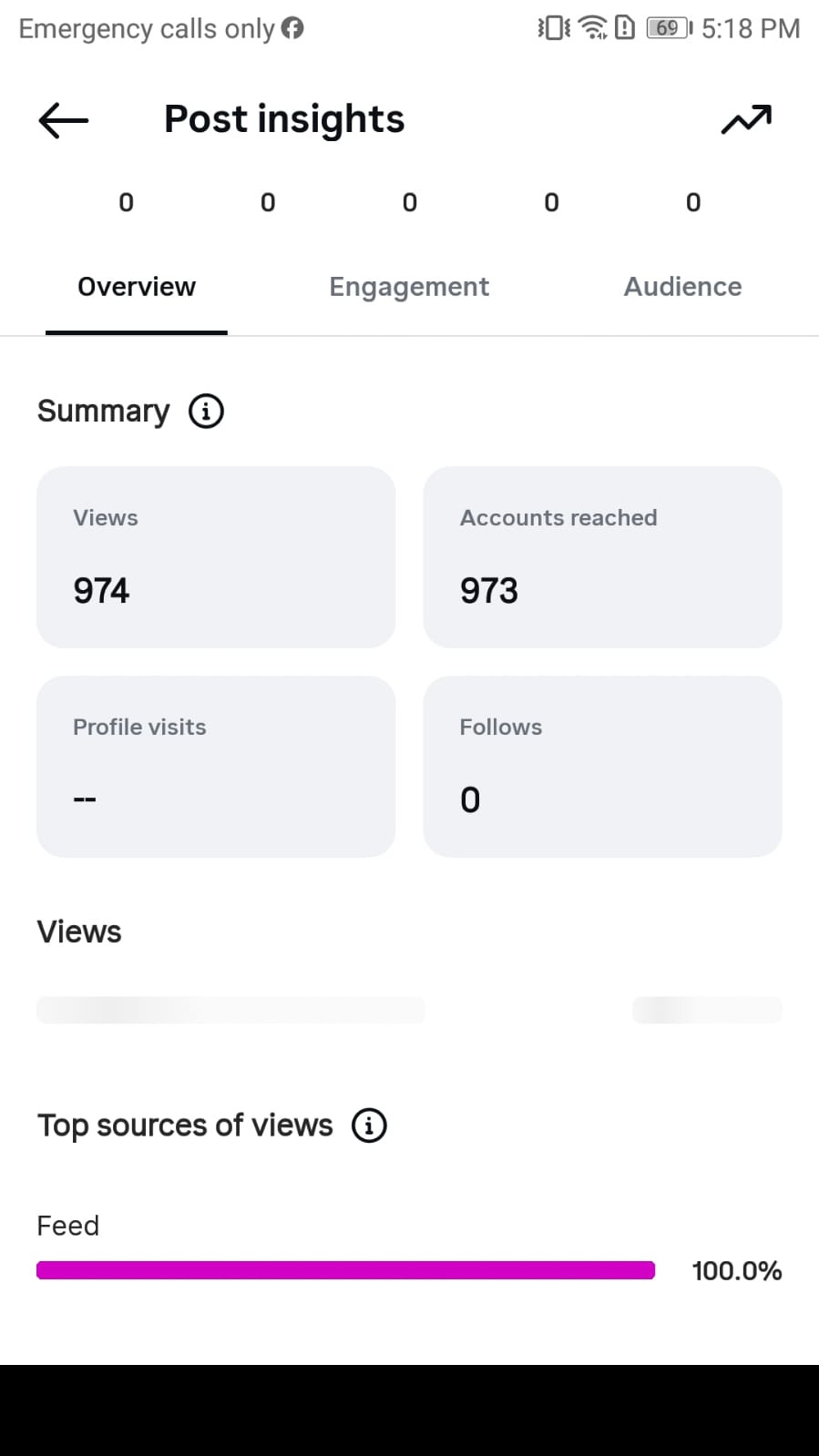The image size is (819, 1456).
Task: Tap the Views section heading
Action: click(79, 932)
